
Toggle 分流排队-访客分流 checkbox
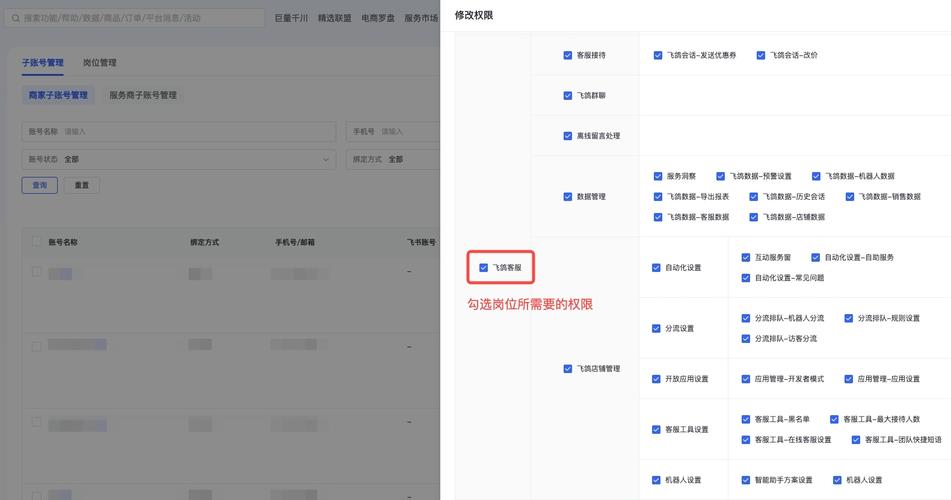point(746,339)
